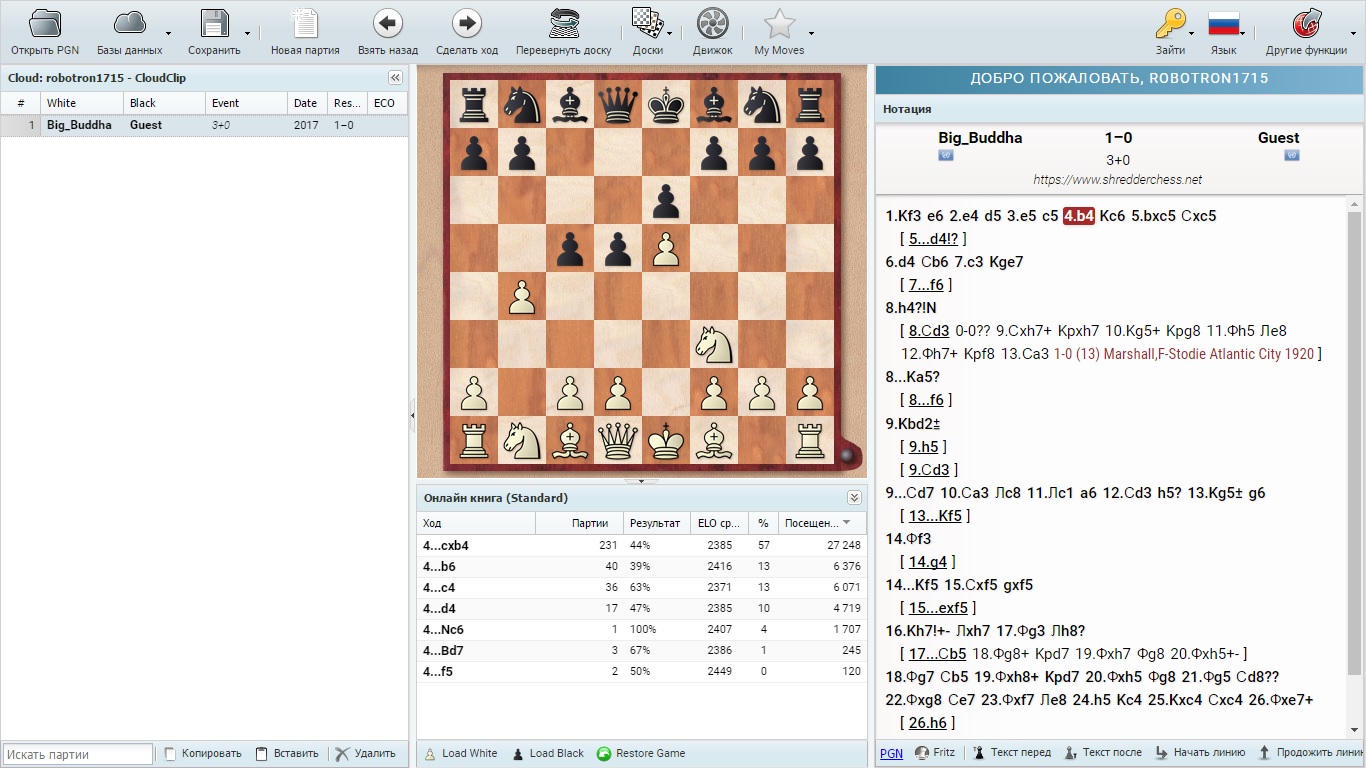This screenshot has height=768, width=1366.
Task: Take back move with left arrow icon
Action: (388, 24)
